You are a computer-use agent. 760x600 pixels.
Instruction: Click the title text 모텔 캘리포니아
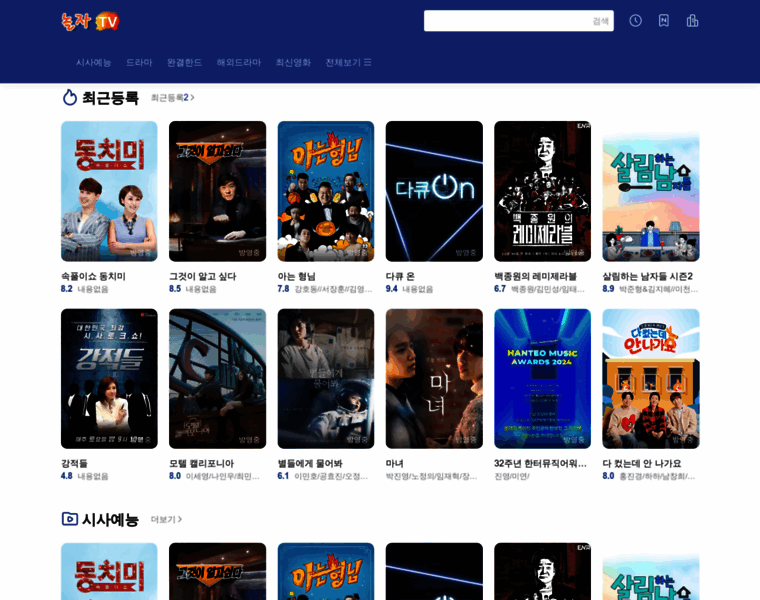click(x=202, y=463)
